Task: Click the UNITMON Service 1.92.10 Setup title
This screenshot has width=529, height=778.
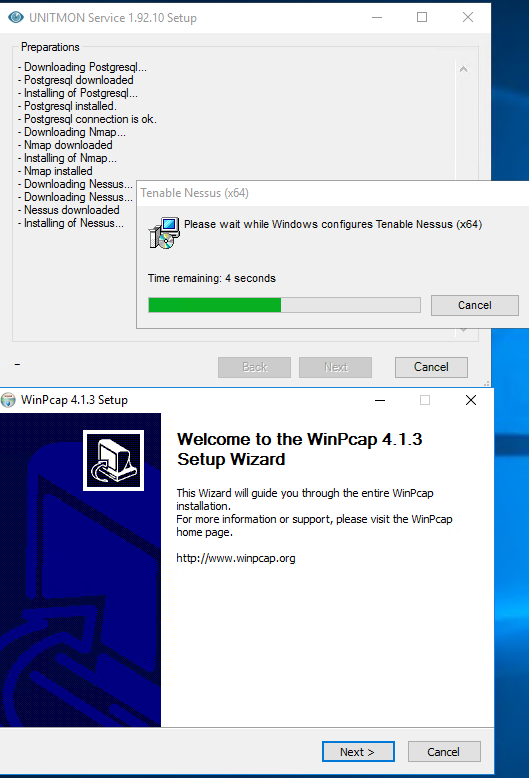Action: 113,18
